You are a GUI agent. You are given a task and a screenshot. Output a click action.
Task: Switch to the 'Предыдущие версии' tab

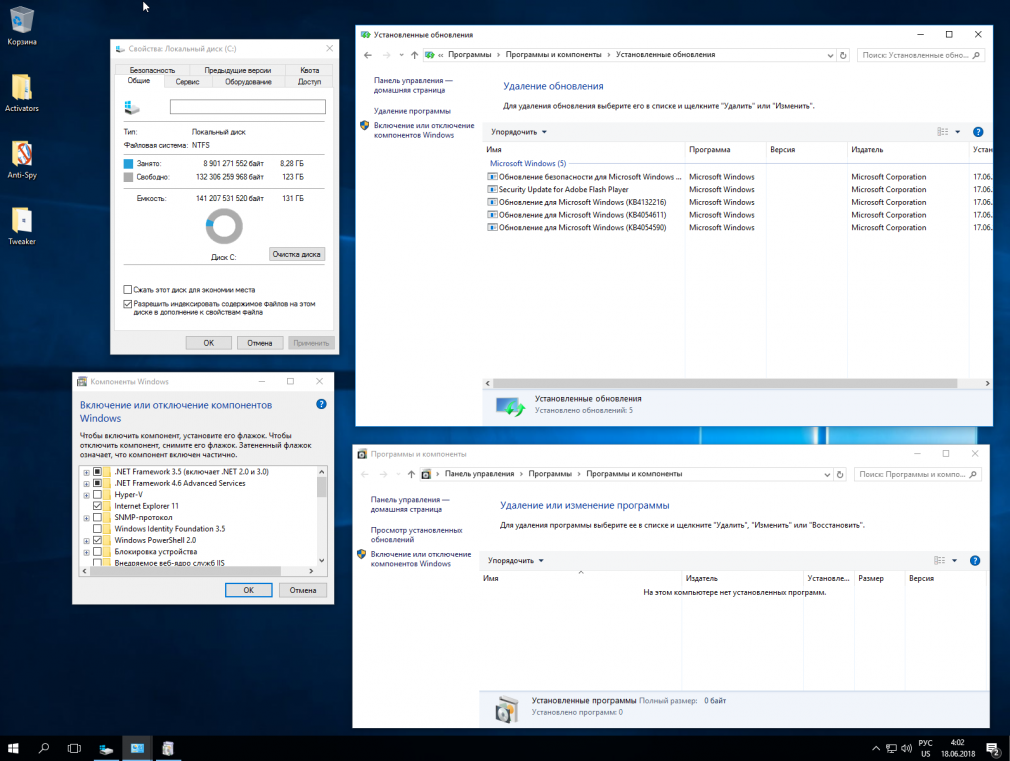(238, 70)
